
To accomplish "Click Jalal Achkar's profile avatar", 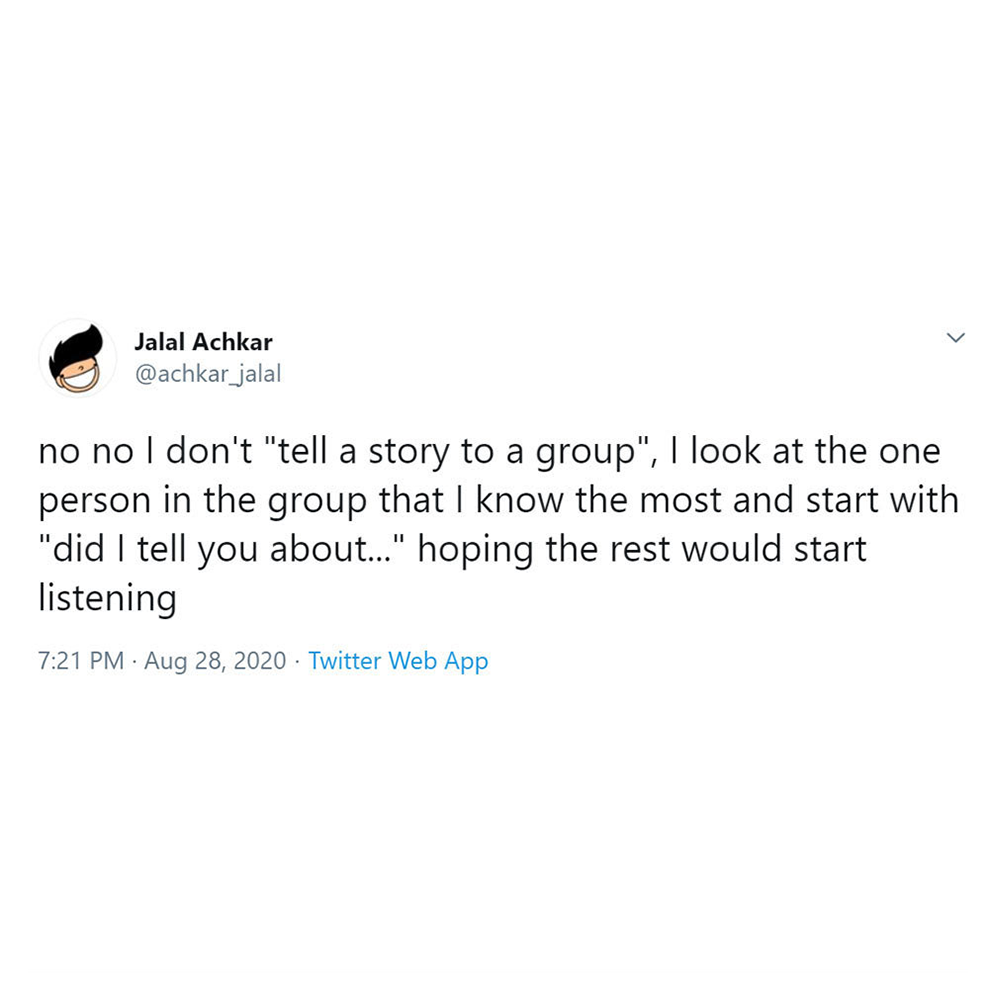I will [77, 358].
